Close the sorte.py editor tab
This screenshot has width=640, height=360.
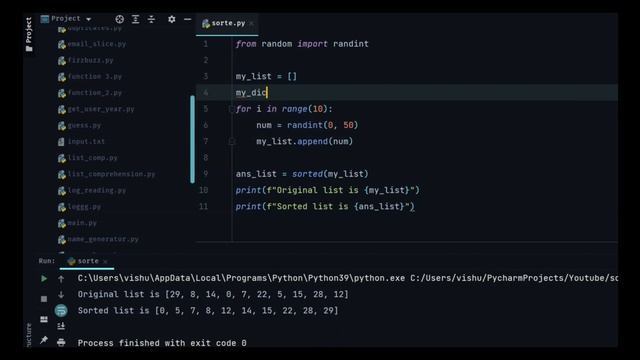(252, 24)
